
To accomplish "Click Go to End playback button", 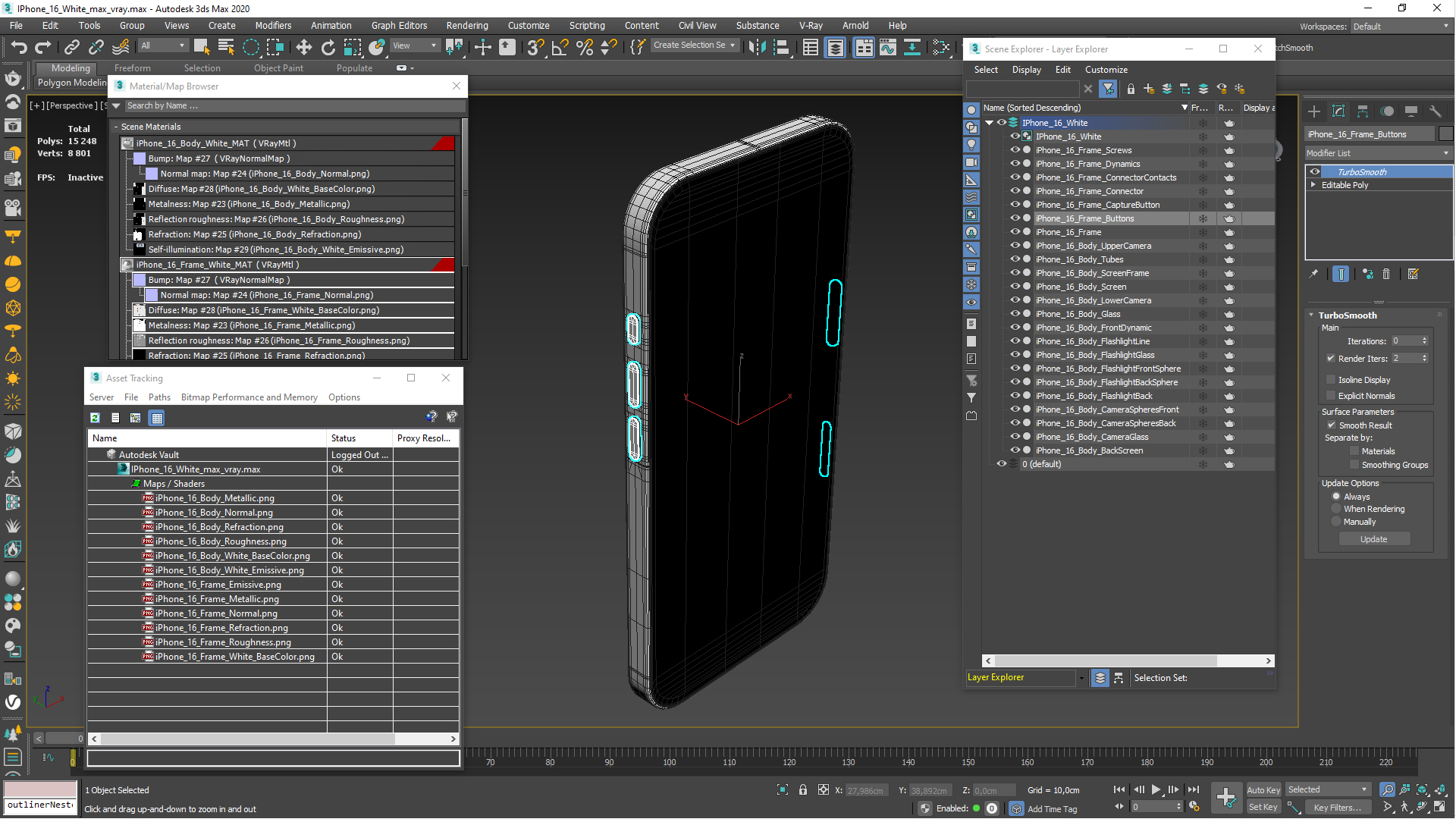I will click(x=1194, y=790).
